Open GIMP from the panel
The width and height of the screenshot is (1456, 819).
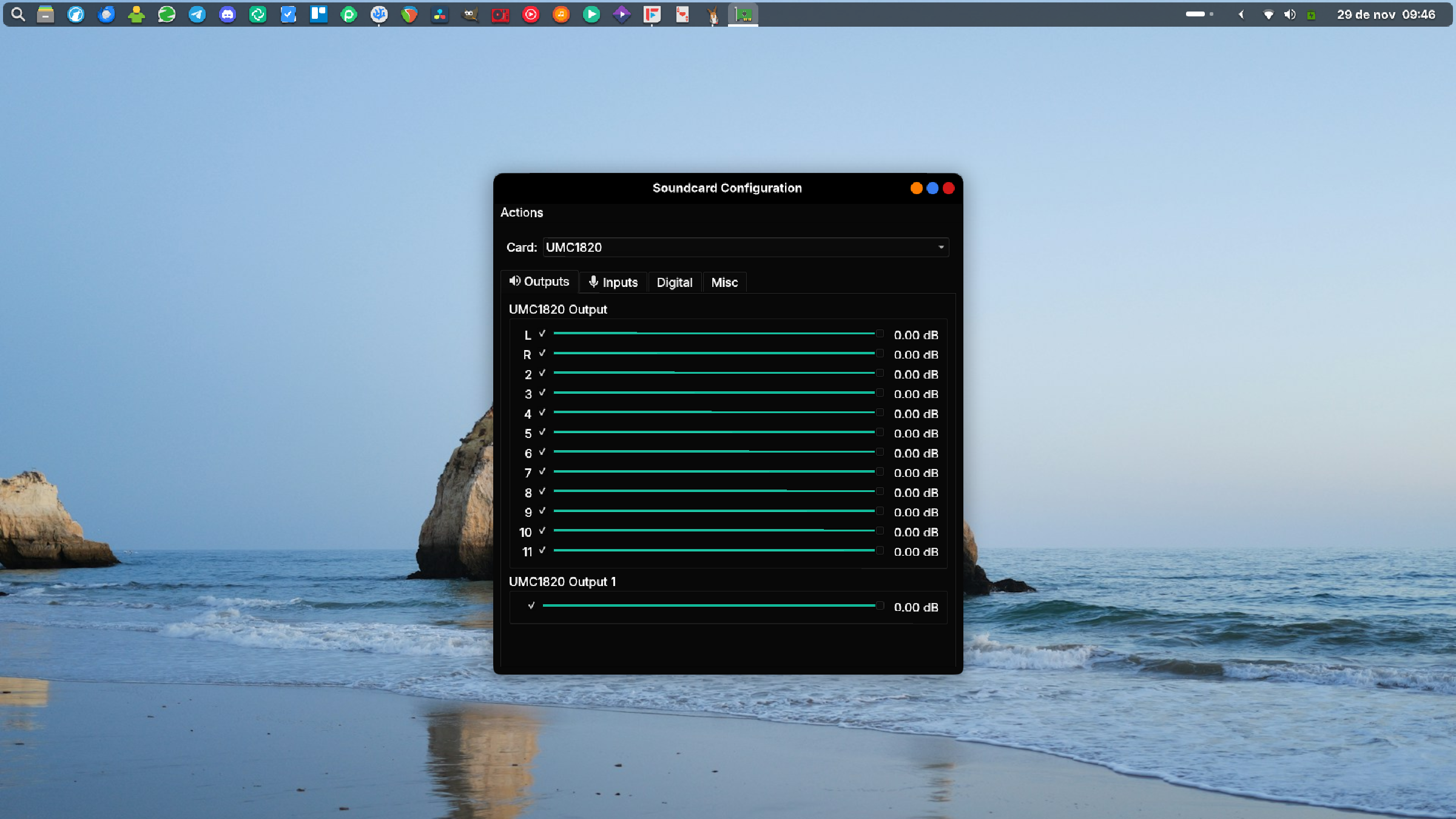point(470,14)
